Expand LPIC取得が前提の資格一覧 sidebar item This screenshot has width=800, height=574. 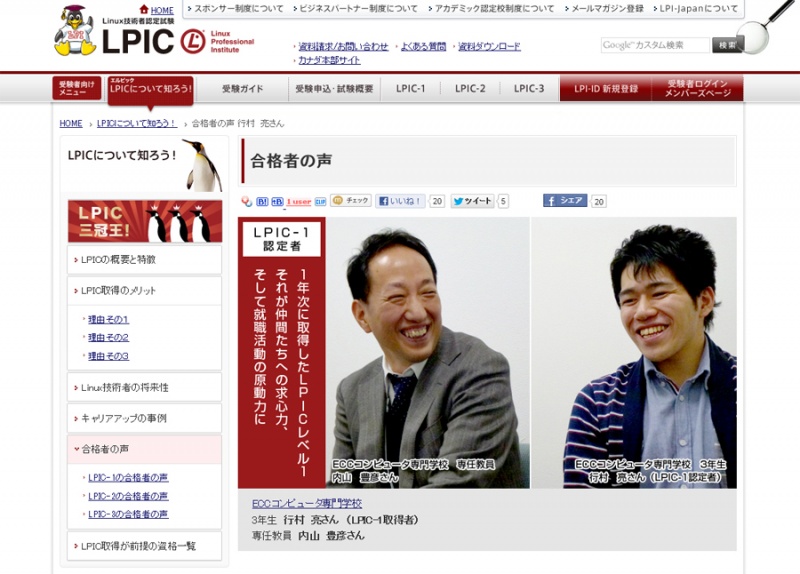(144, 546)
